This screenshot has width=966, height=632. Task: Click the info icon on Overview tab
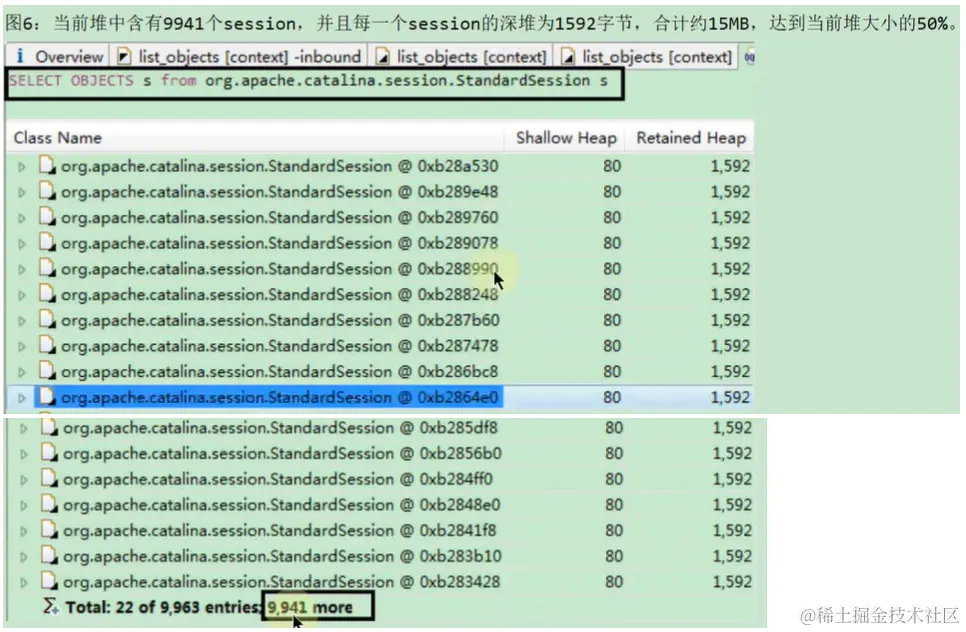[x=20, y=57]
